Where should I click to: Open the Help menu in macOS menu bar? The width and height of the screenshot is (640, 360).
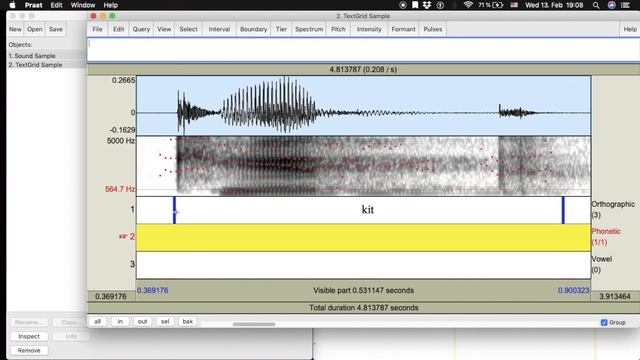pyautogui.click(x=110, y=5)
